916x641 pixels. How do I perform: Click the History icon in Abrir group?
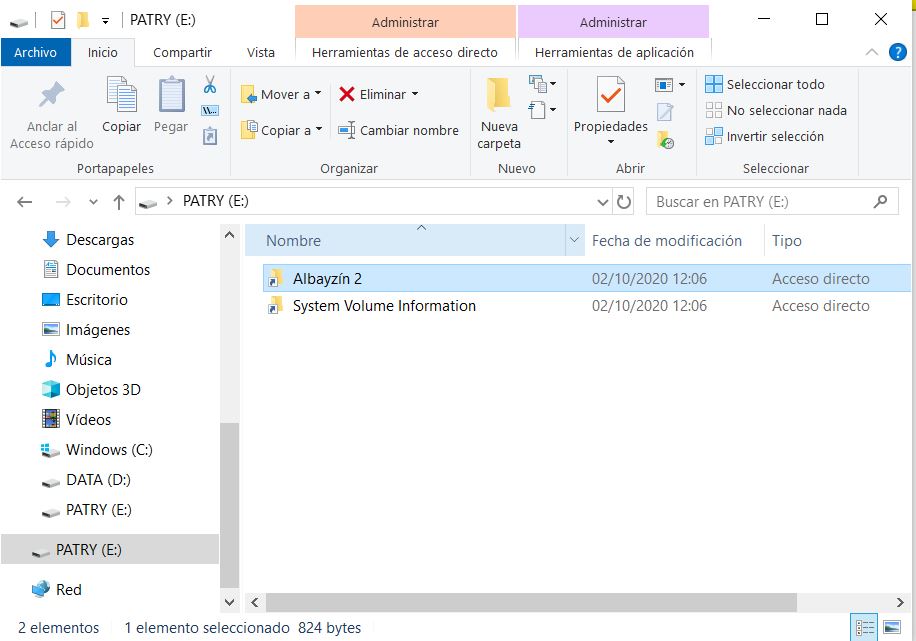[x=665, y=140]
